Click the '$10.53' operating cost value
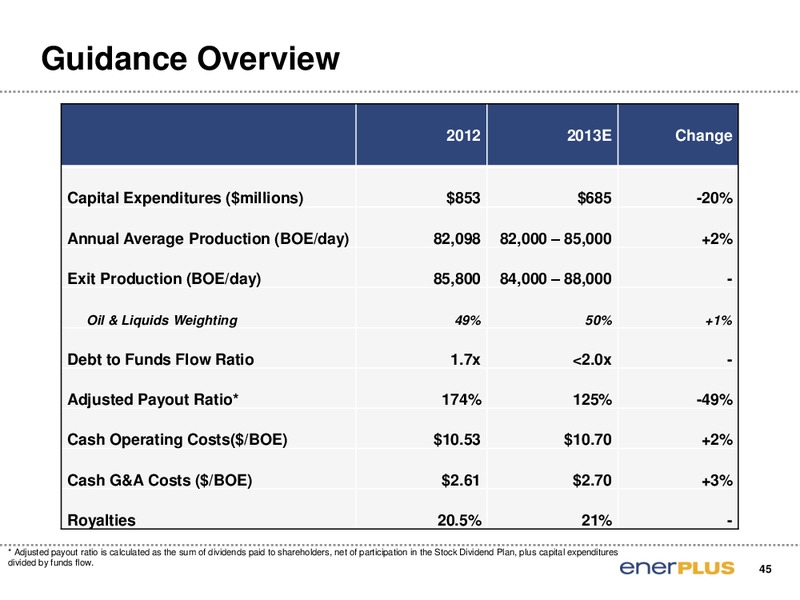800x600 pixels. coord(457,440)
